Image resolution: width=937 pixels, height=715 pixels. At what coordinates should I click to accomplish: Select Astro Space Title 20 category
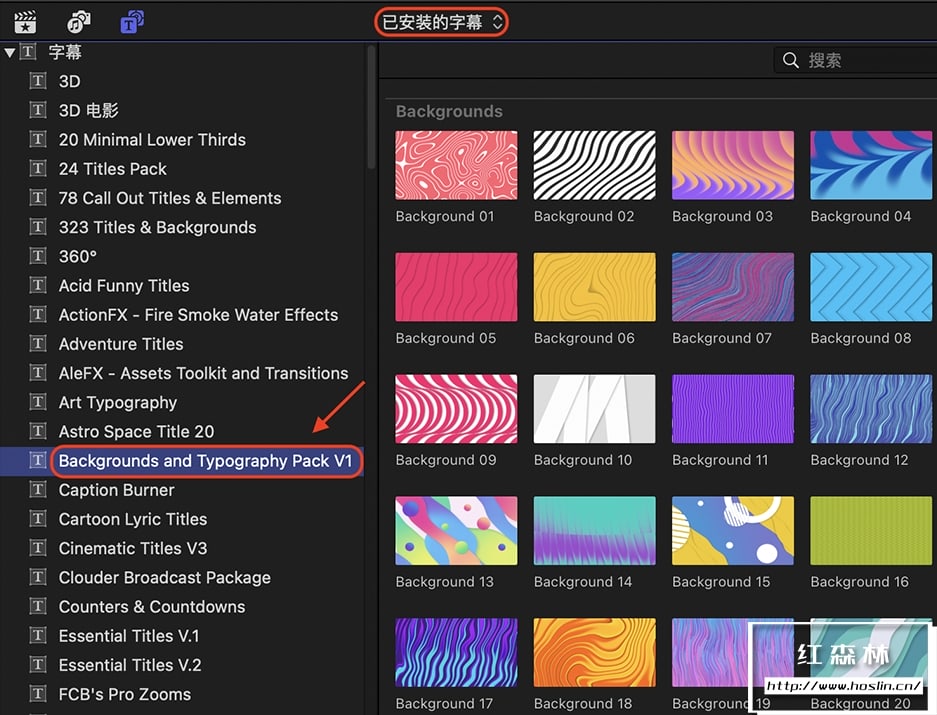click(x=136, y=432)
